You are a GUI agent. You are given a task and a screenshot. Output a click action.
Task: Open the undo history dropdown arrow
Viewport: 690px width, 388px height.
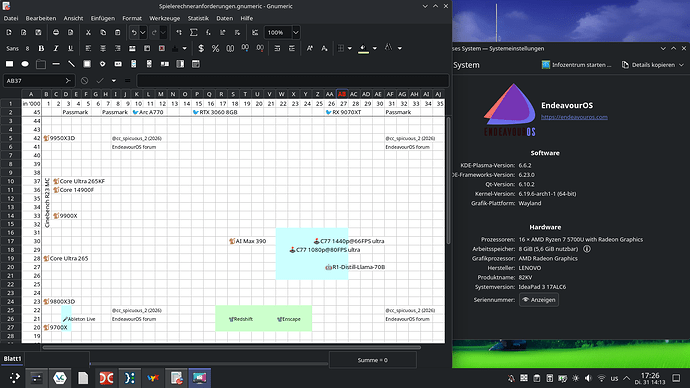[x=143, y=33]
